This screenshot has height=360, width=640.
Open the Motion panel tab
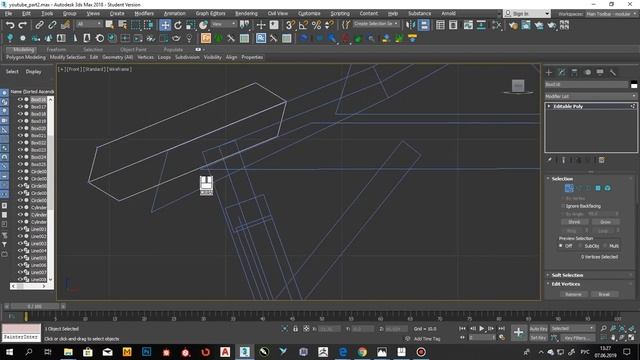pos(587,72)
